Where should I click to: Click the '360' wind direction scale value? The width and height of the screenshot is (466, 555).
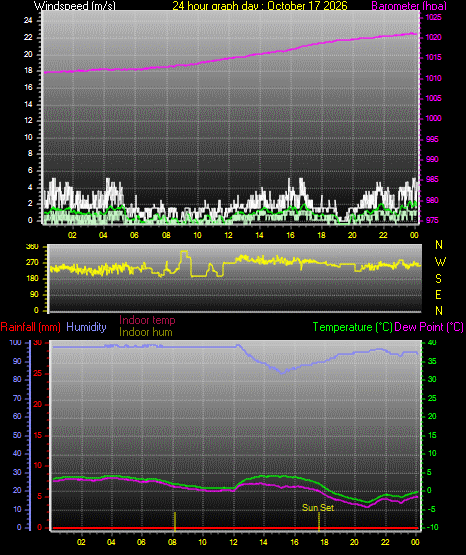pos(32,247)
